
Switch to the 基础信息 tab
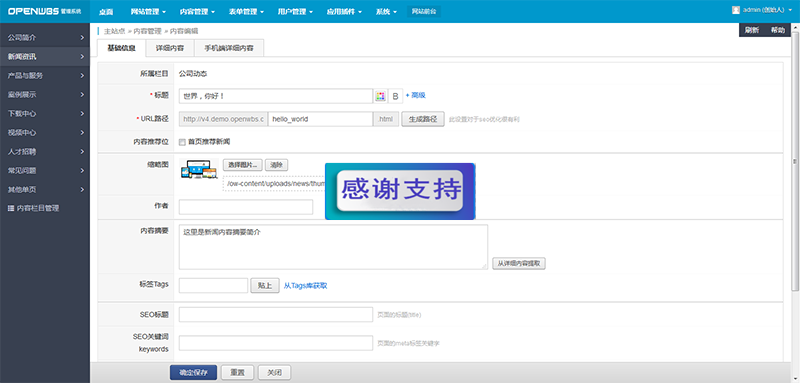pos(121,48)
